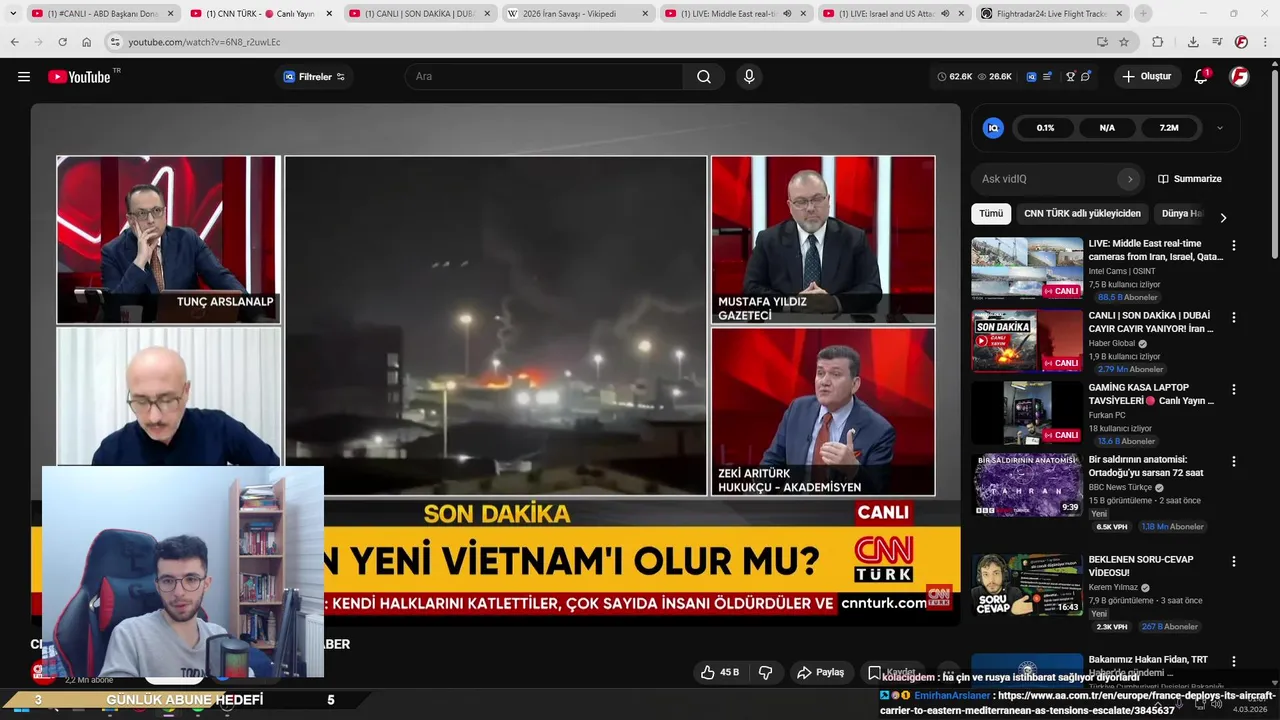Open 'CANLI | SON DAKİKA | DUBAİ' Haber Global thumbnail
Viewport: 1280px width, 720px height.
coord(1027,340)
